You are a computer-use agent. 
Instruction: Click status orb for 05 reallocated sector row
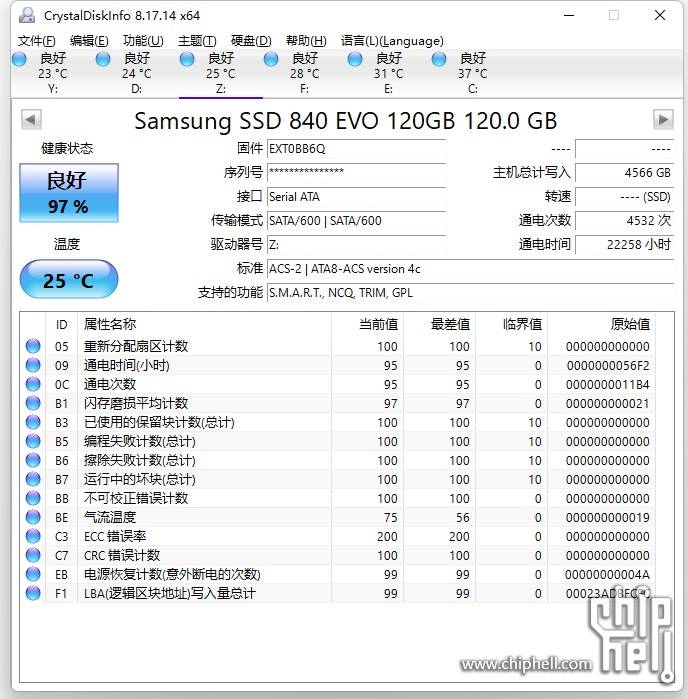[x=33, y=346]
